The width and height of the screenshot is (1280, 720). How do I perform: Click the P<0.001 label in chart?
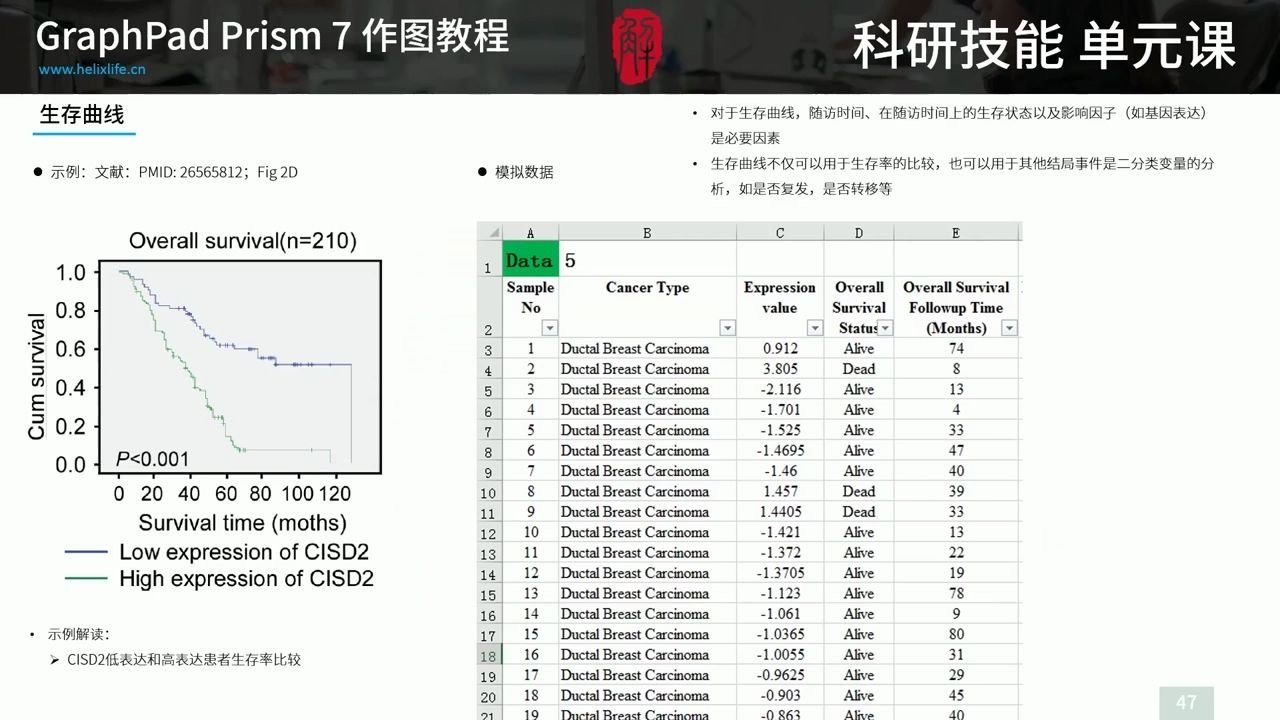coord(152,459)
